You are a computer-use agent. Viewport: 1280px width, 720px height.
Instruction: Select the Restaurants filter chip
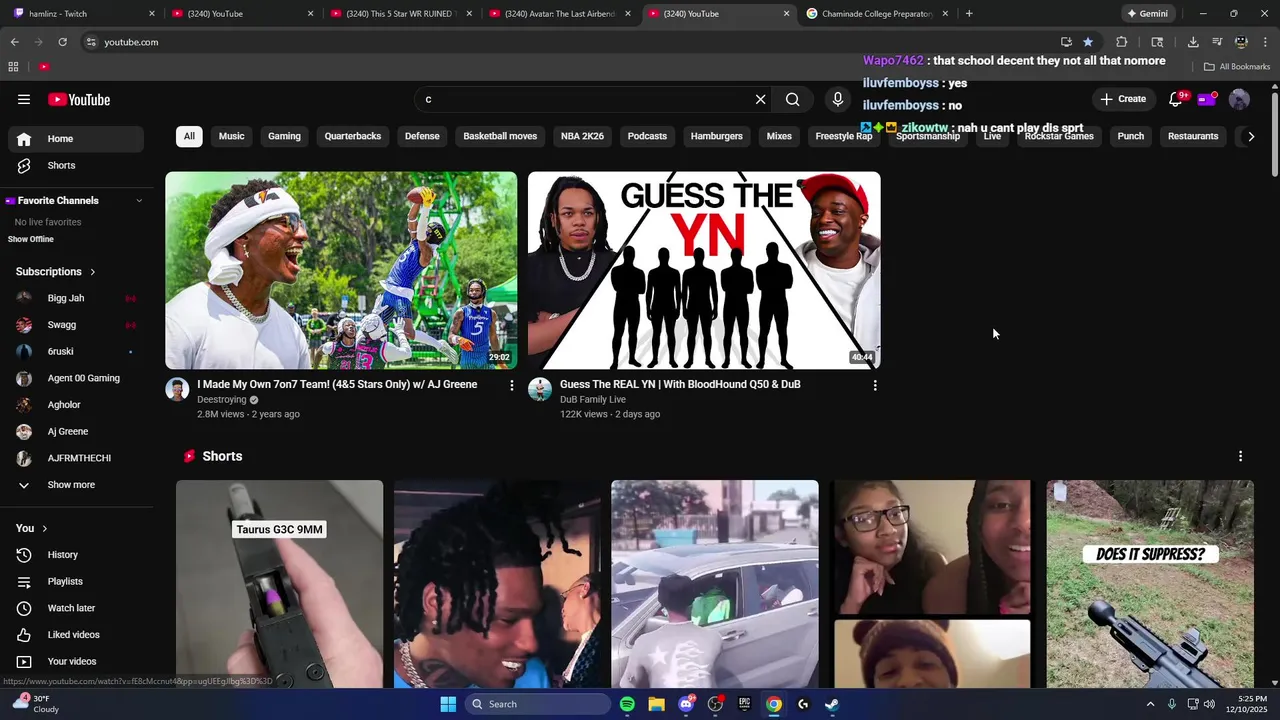point(1193,136)
